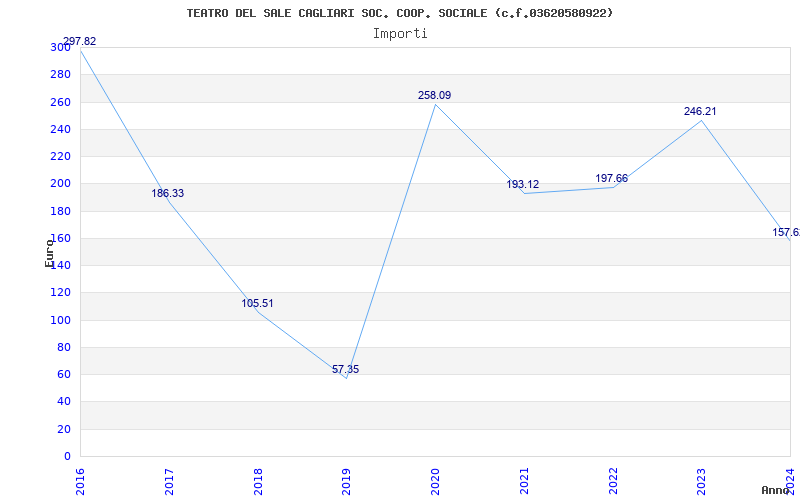Select the Importi subtitle
800x500 pixels.
pyautogui.click(x=400, y=34)
